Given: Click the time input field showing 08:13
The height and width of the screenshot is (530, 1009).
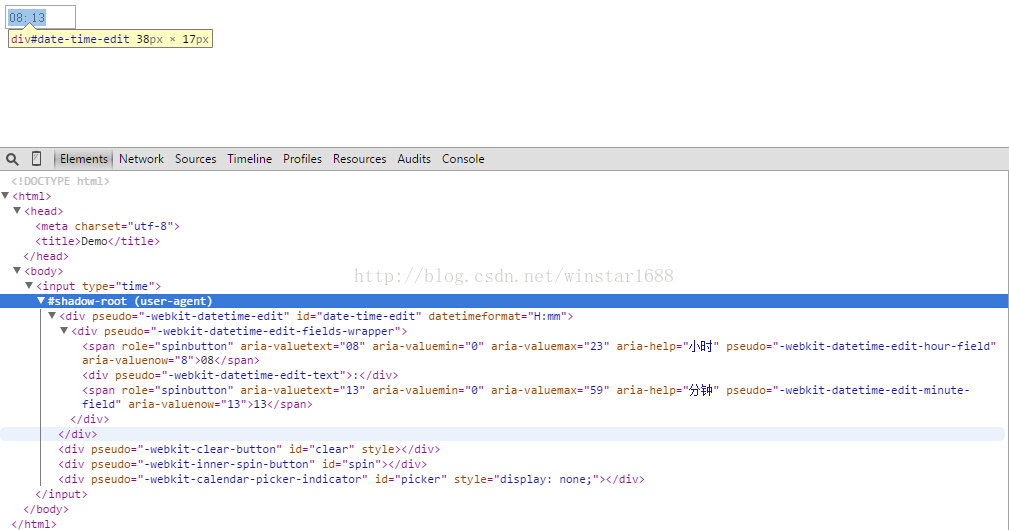Looking at the screenshot, I should [41, 17].
